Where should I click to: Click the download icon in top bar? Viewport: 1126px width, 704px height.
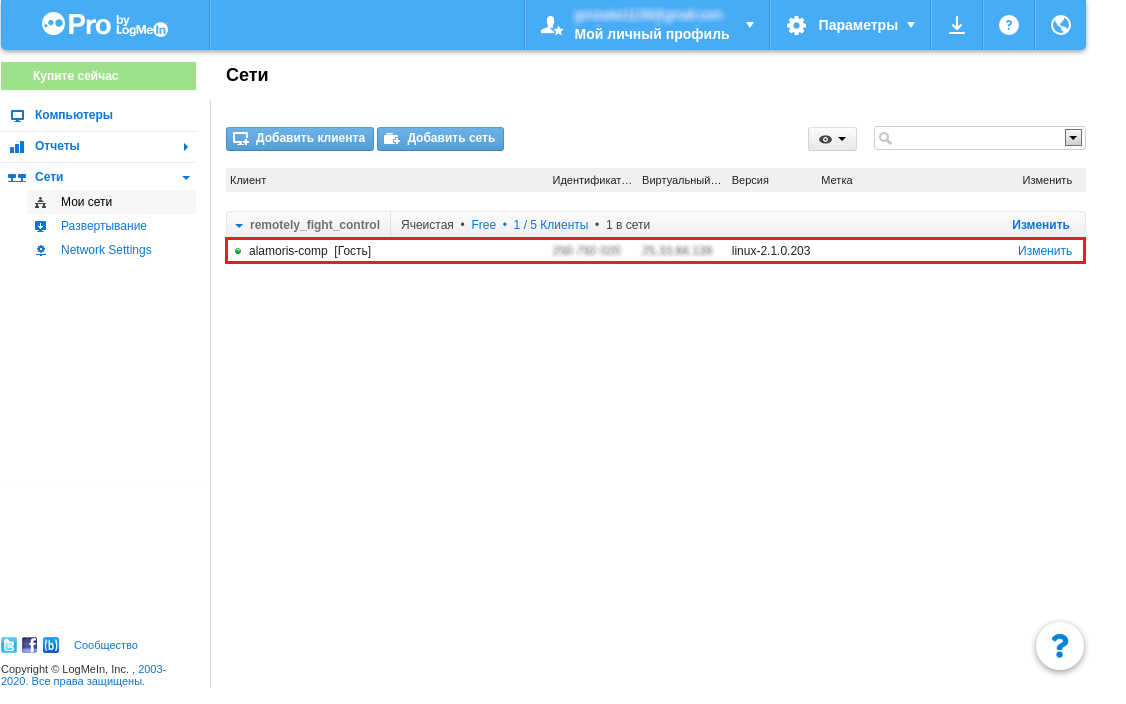[x=957, y=25]
